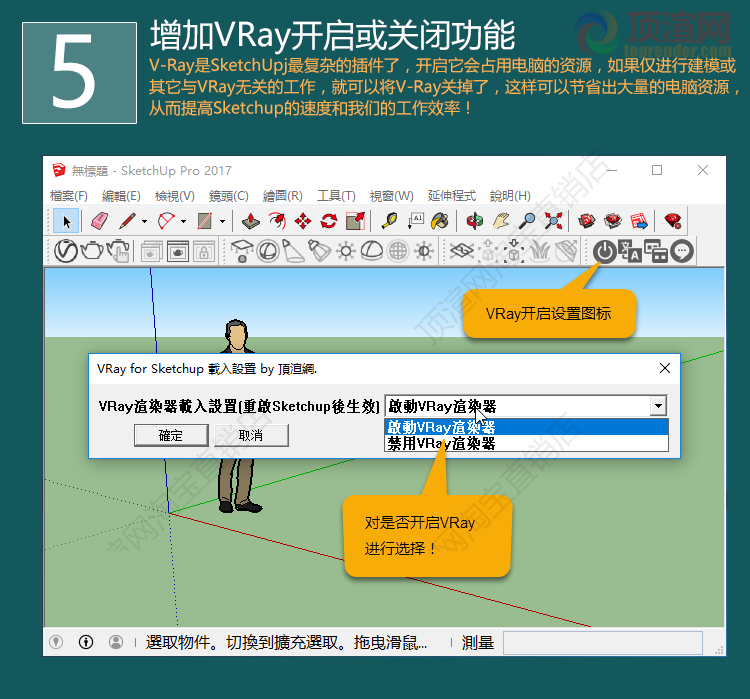
Task: Select the Rectangle shape tool
Action: click(205, 222)
